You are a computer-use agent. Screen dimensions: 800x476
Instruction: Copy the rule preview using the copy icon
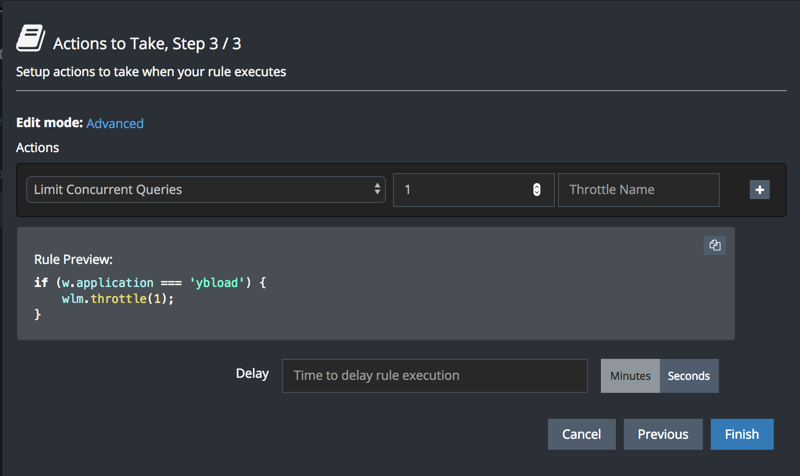click(x=714, y=245)
